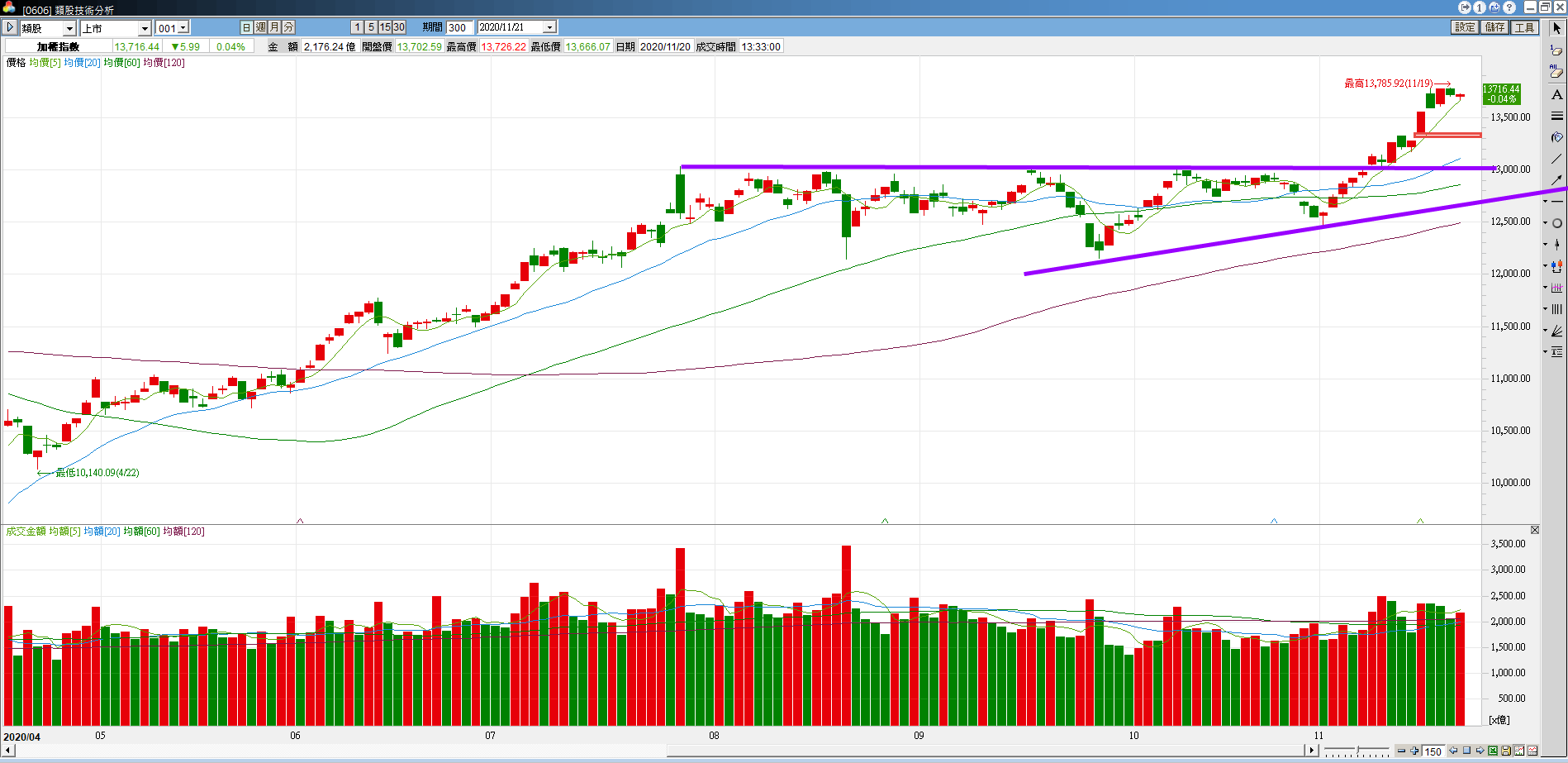The width and height of the screenshot is (1568, 763).
Task: Click the 均額[120] volume average label
Action: click(x=183, y=532)
